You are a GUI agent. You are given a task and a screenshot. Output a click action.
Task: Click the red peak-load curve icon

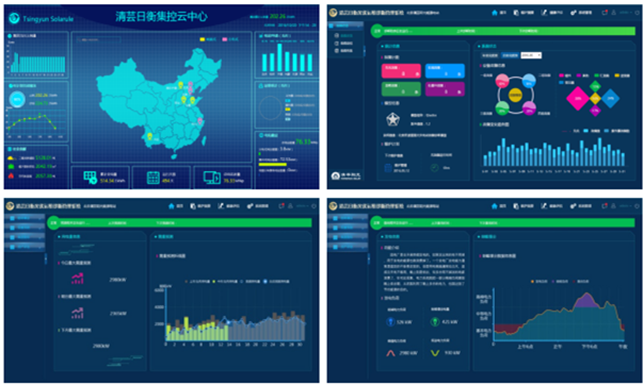pyautogui.click(x=391, y=353)
